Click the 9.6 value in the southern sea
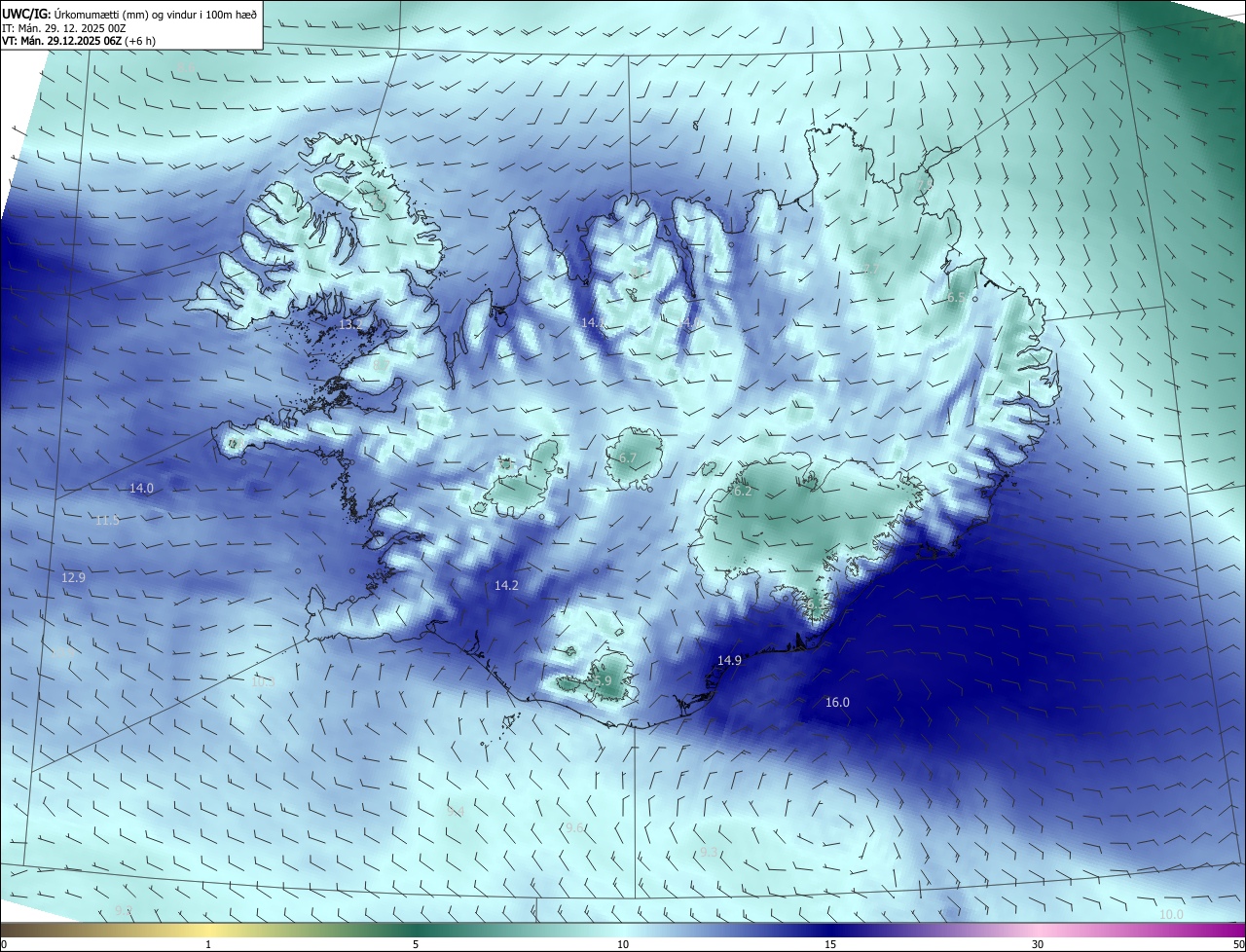1246x952 pixels. (574, 827)
